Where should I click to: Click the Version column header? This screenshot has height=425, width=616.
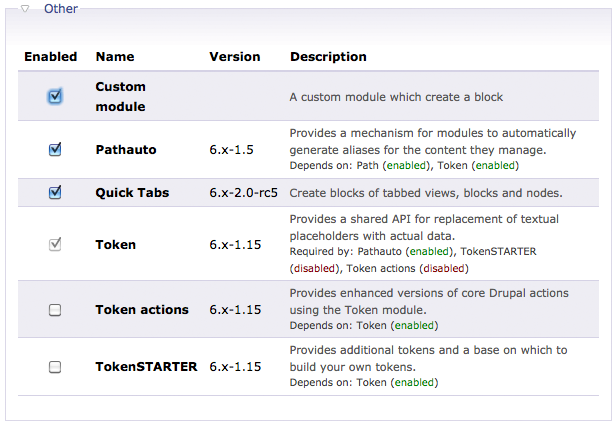[234, 57]
